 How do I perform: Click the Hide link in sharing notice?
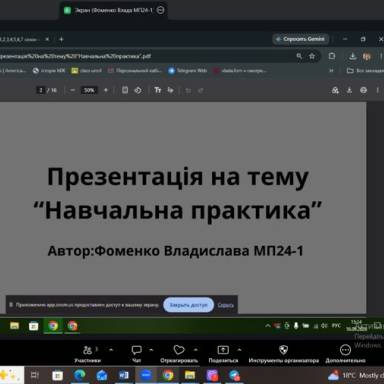[226, 305]
